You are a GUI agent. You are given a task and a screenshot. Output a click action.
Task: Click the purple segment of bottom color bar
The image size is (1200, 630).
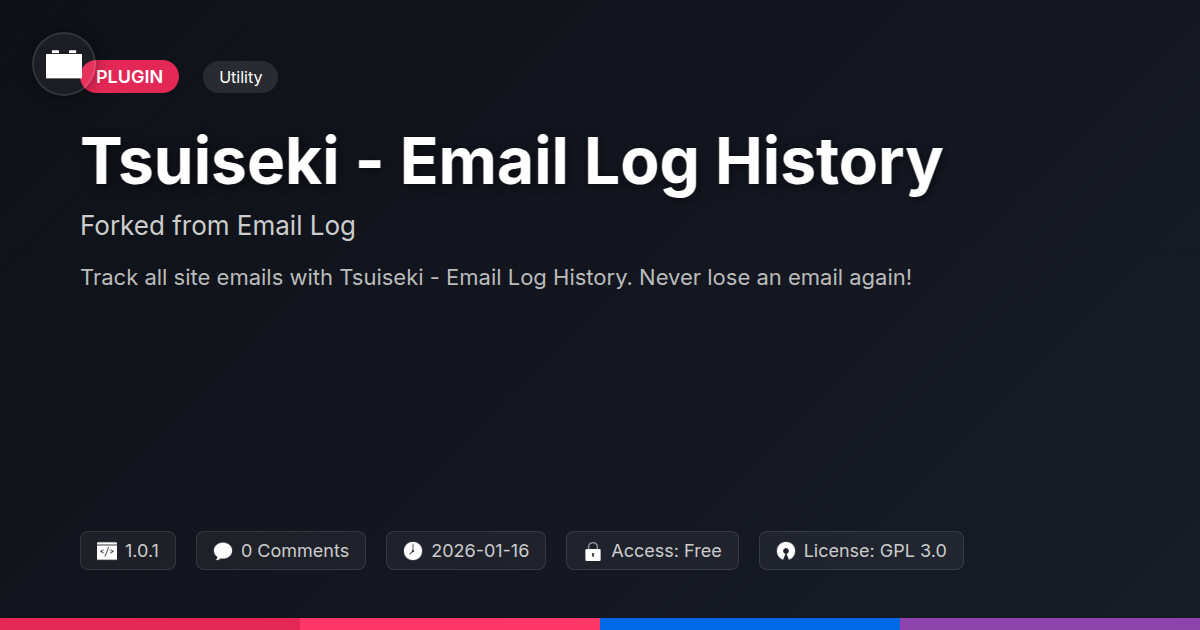(x=1050, y=624)
